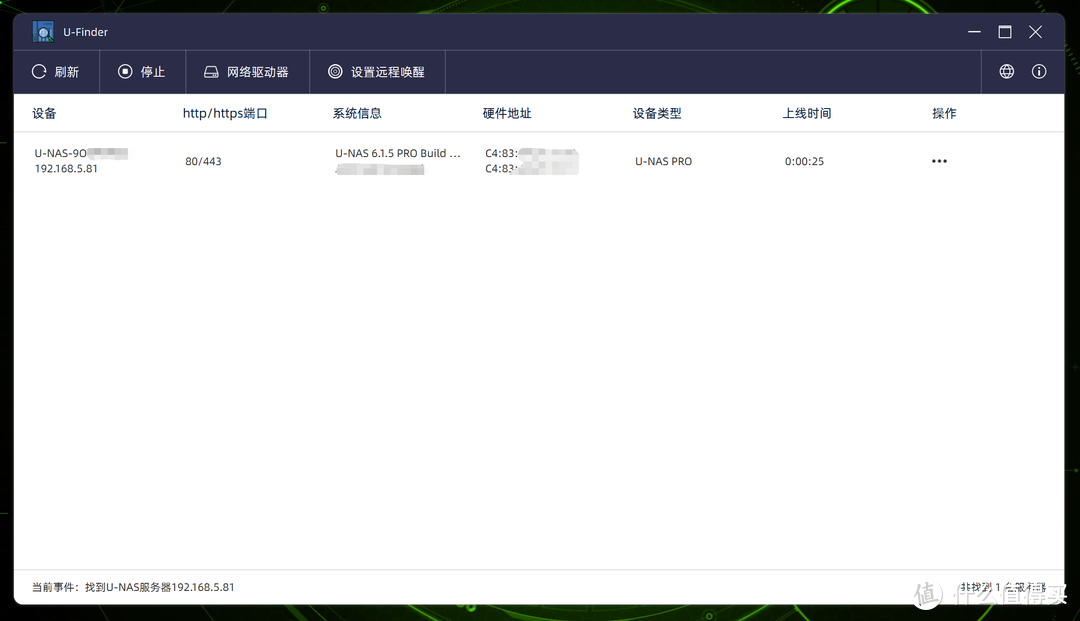The width and height of the screenshot is (1080, 621).
Task: Click the 系统信息 column header
Action: point(357,113)
